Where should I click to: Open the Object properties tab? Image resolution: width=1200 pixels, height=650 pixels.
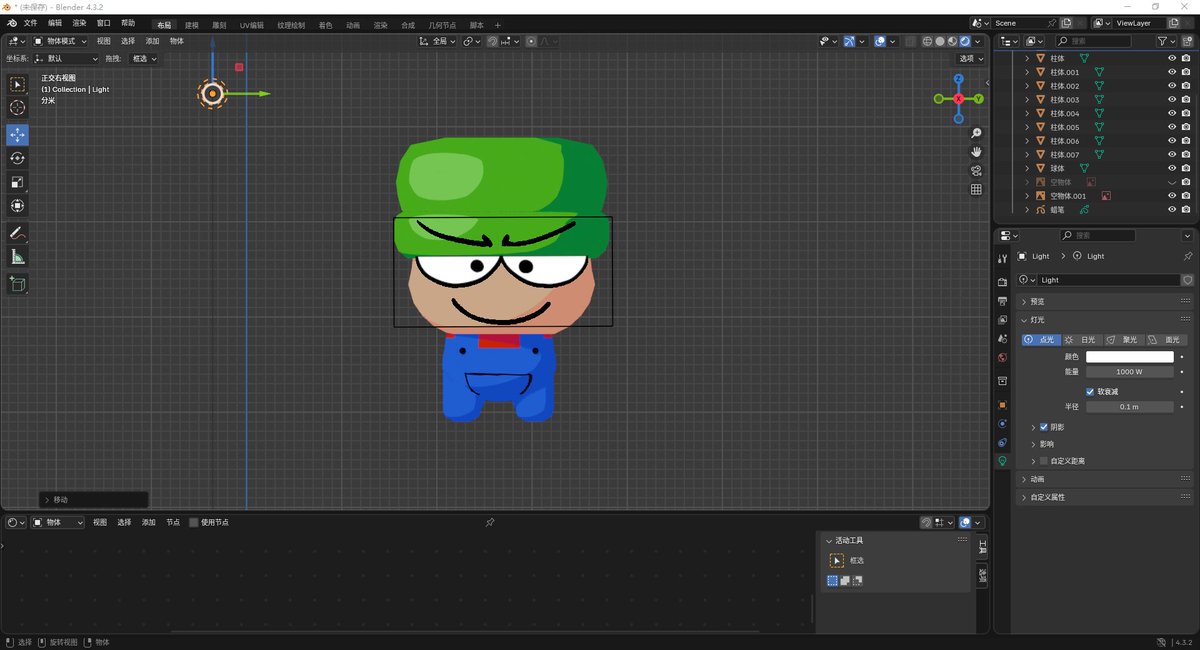(1002, 405)
